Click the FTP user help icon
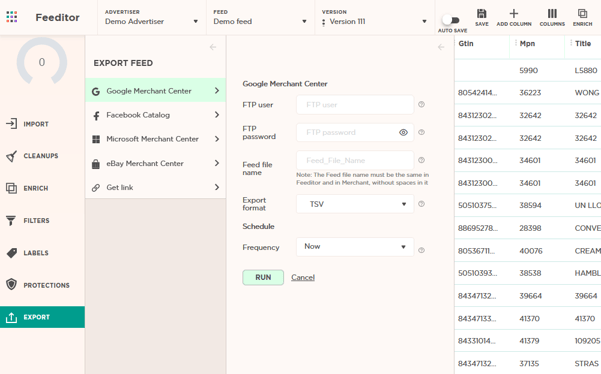Image resolution: width=601 pixels, height=374 pixels. [x=421, y=104]
